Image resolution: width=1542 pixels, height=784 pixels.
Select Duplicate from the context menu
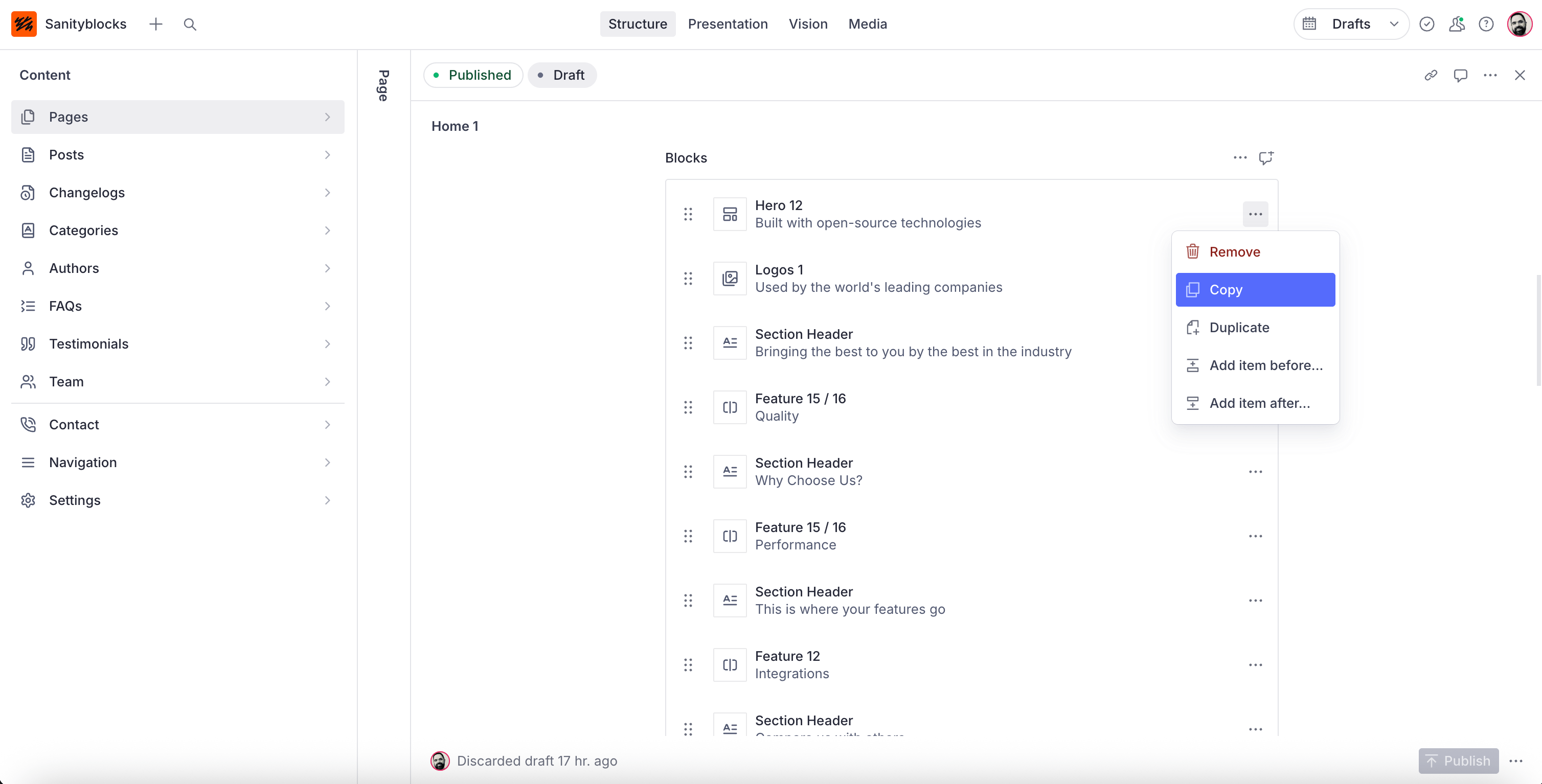point(1239,328)
